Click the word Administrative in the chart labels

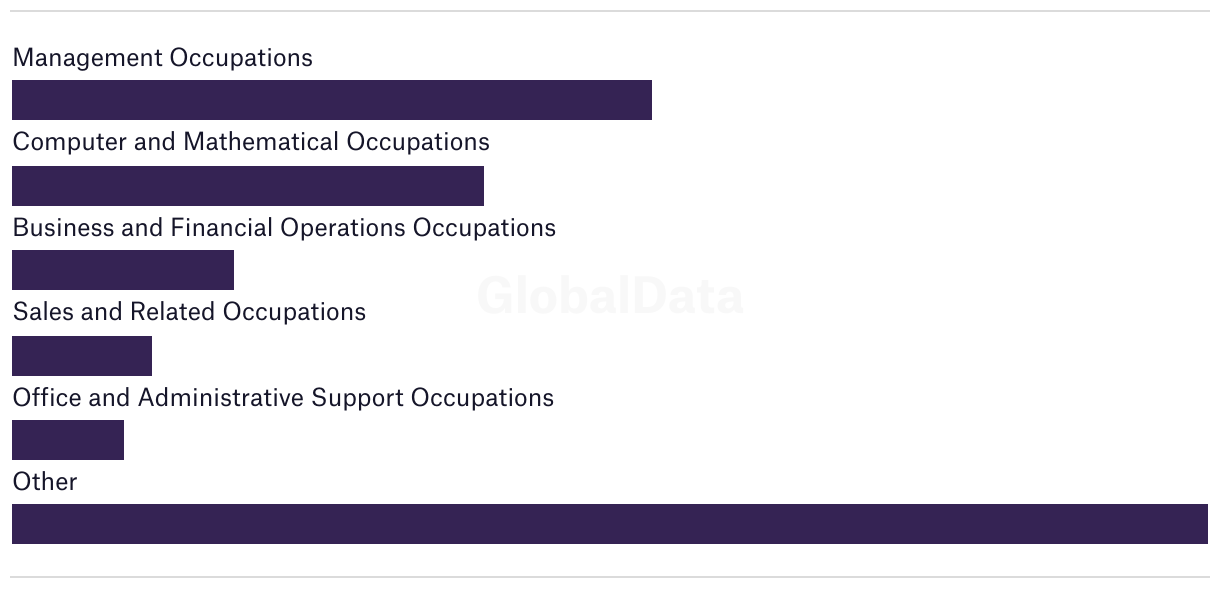coord(221,398)
